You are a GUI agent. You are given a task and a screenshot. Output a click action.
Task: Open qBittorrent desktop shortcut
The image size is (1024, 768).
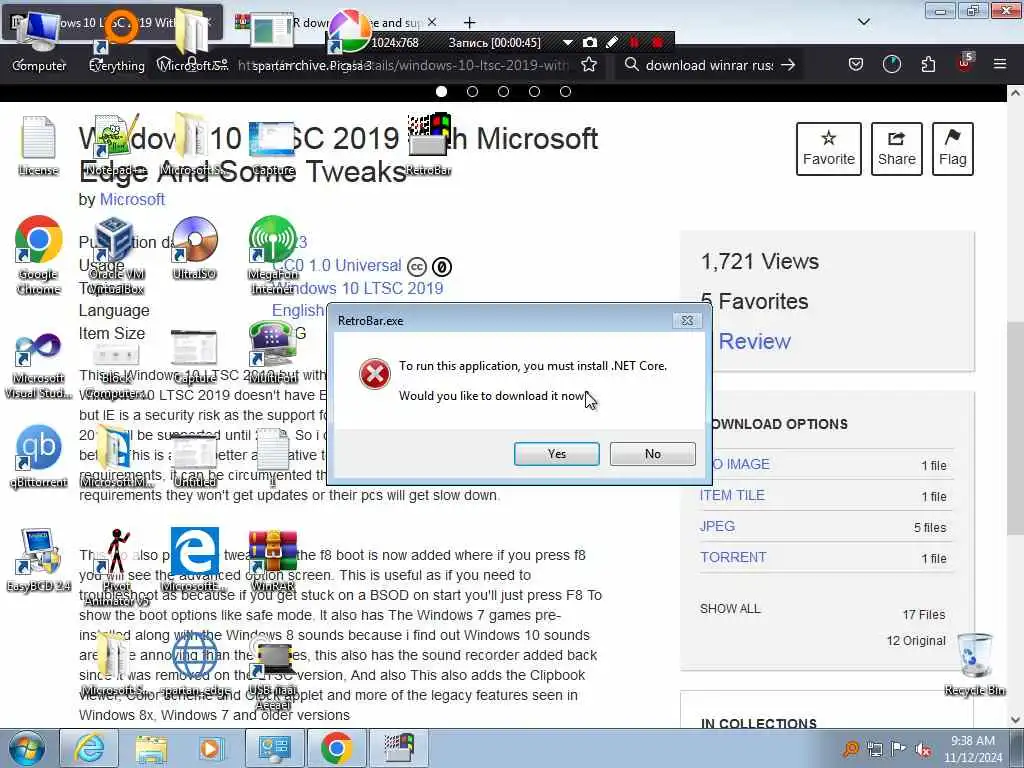click(x=39, y=455)
